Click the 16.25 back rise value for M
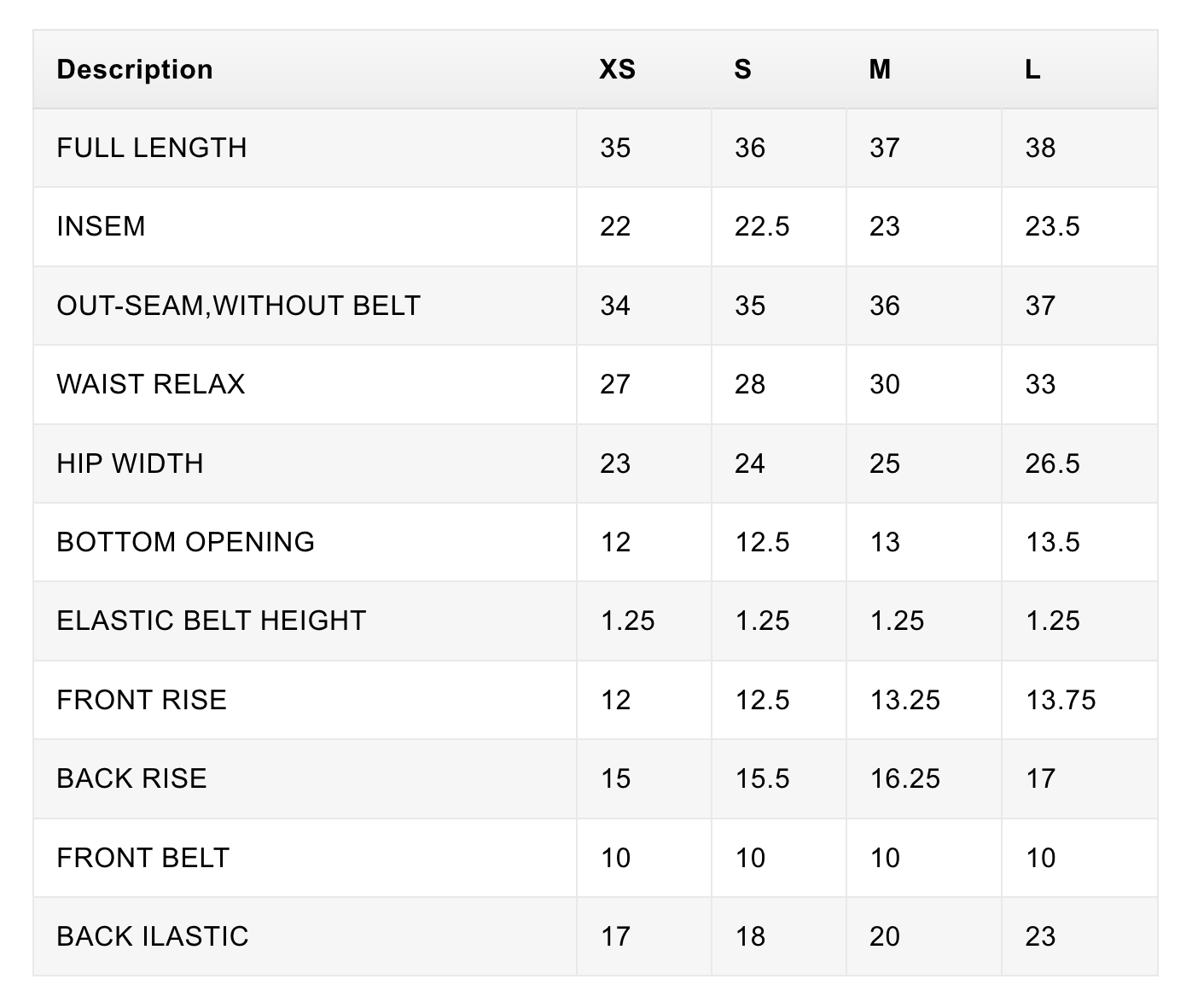The image size is (1192, 1008). (905, 778)
